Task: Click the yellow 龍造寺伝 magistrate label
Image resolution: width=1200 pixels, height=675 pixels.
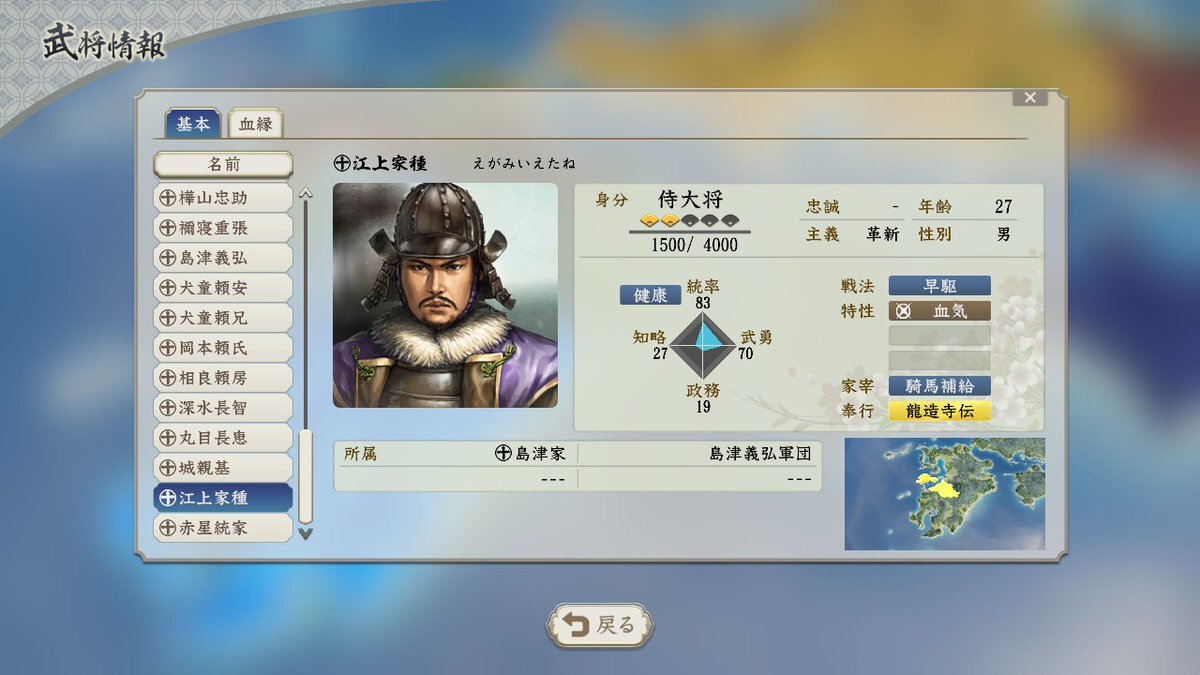Action: [x=939, y=411]
